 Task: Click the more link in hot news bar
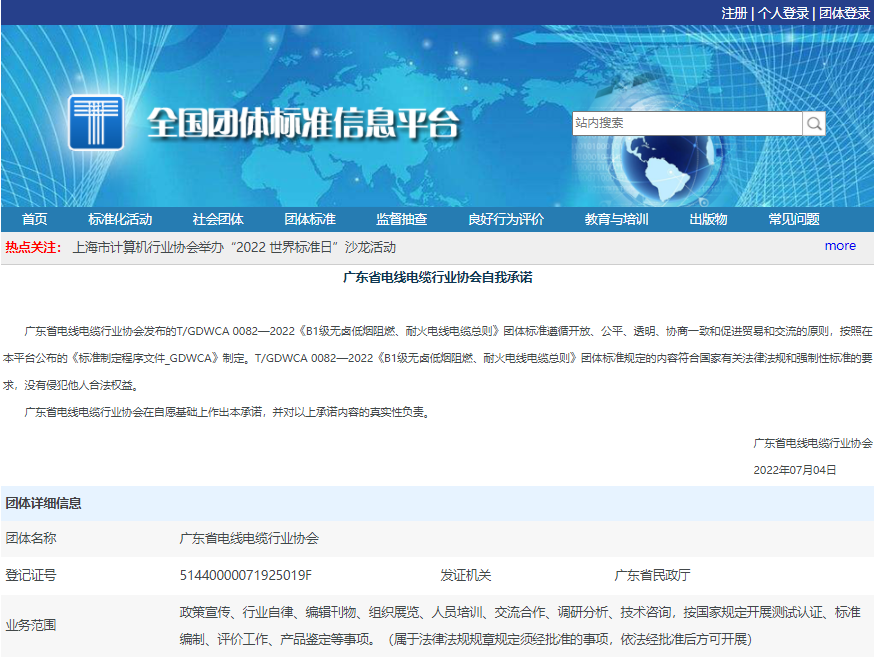(x=840, y=246)
